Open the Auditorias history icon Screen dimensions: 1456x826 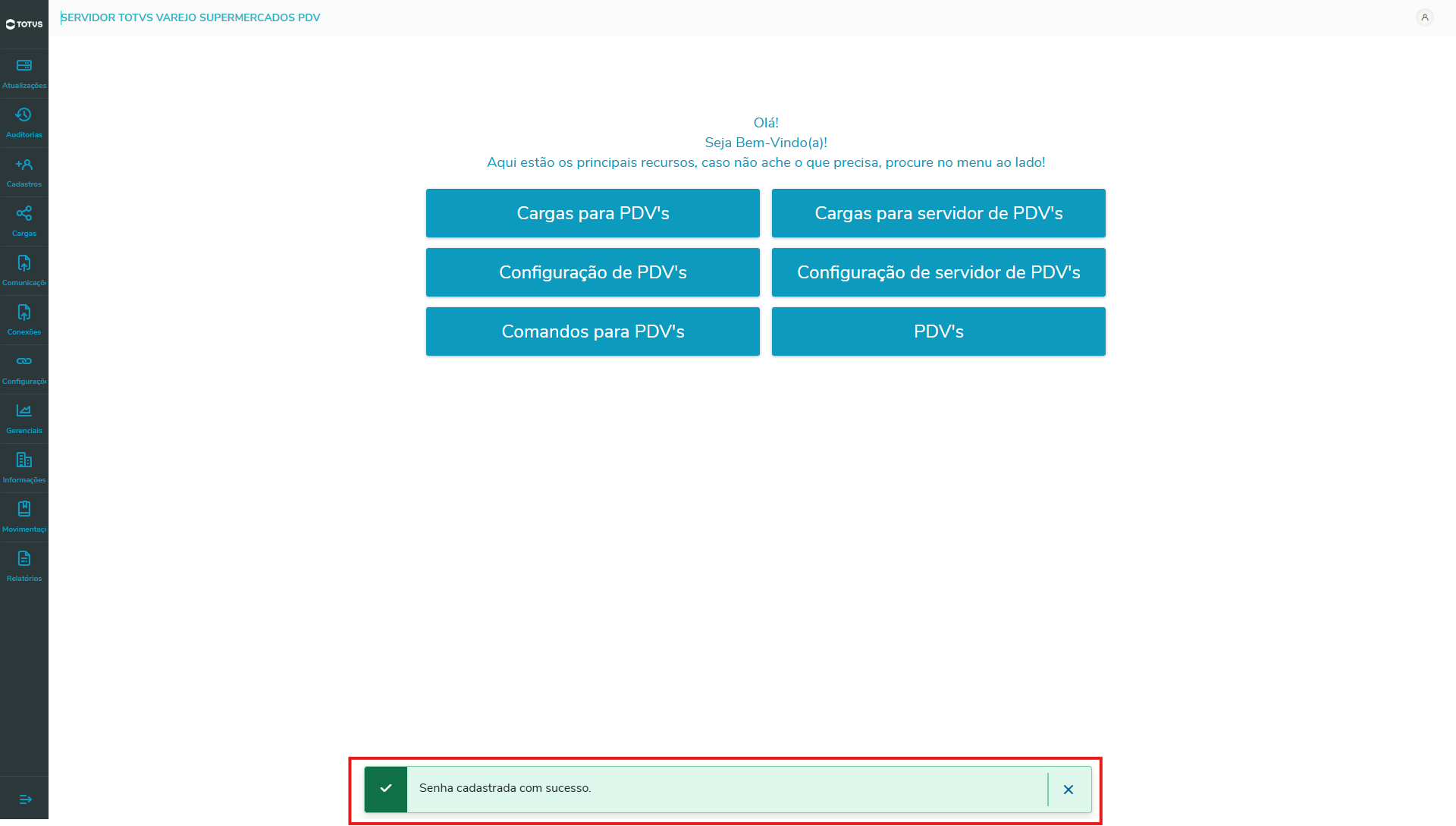click(24, 115)
